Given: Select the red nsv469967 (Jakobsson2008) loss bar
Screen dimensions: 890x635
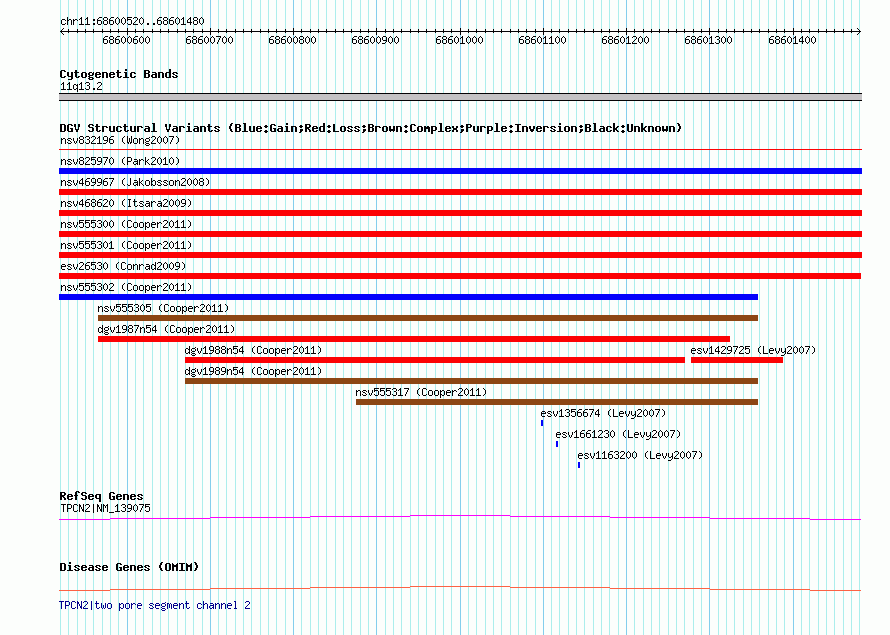Looking at the screenshot, I should pos(460,192).
